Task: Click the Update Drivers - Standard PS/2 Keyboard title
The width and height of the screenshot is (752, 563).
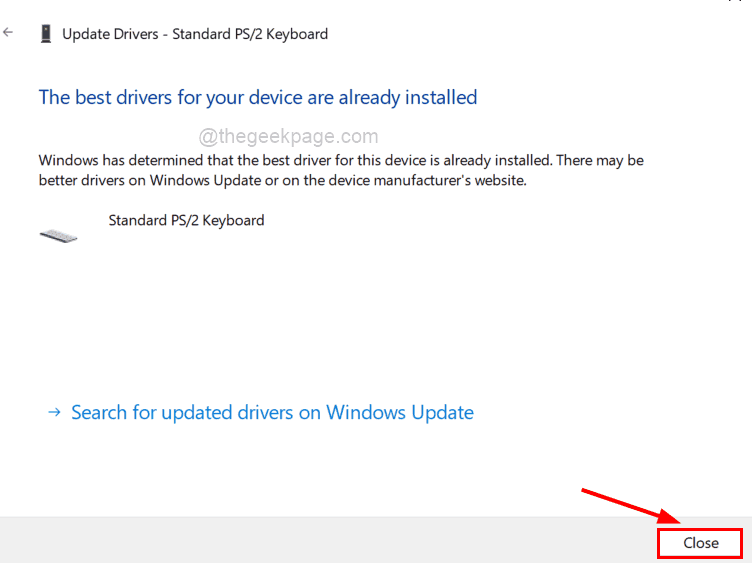Action: (x=195, y=34)
